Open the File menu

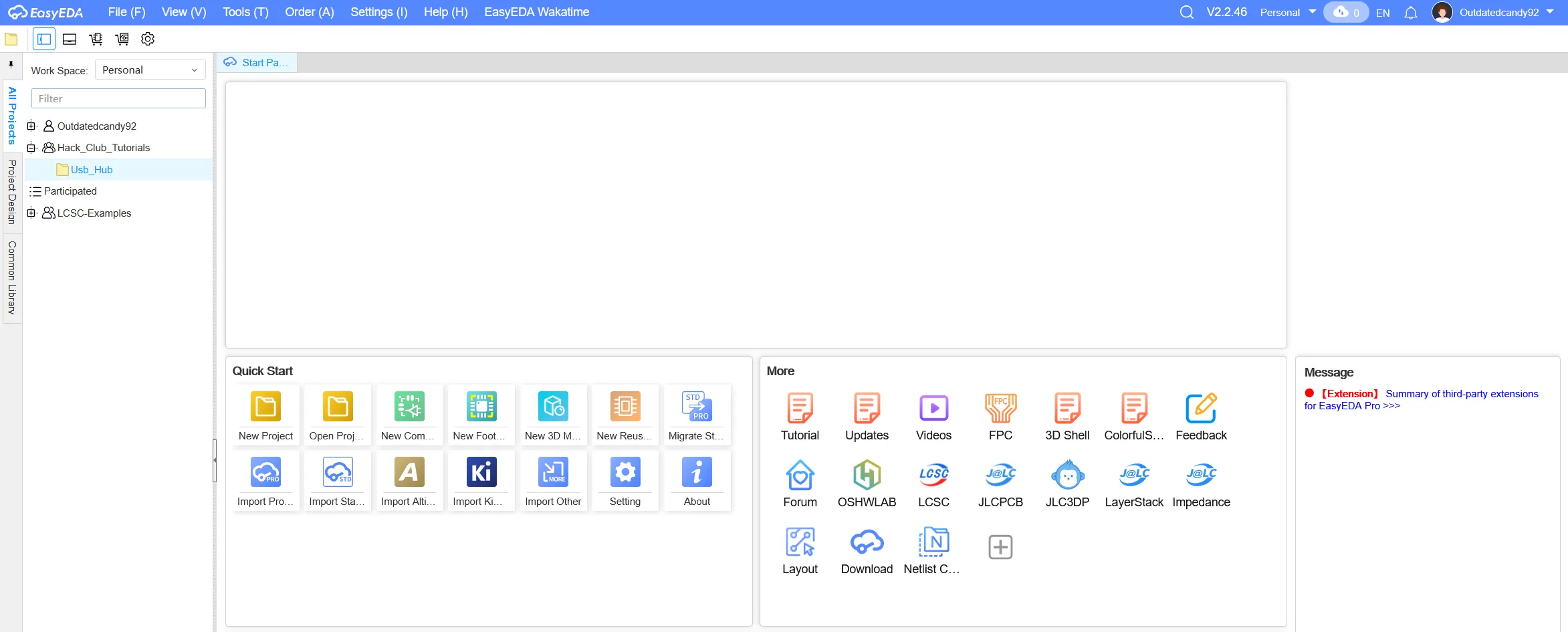(126, 12)
